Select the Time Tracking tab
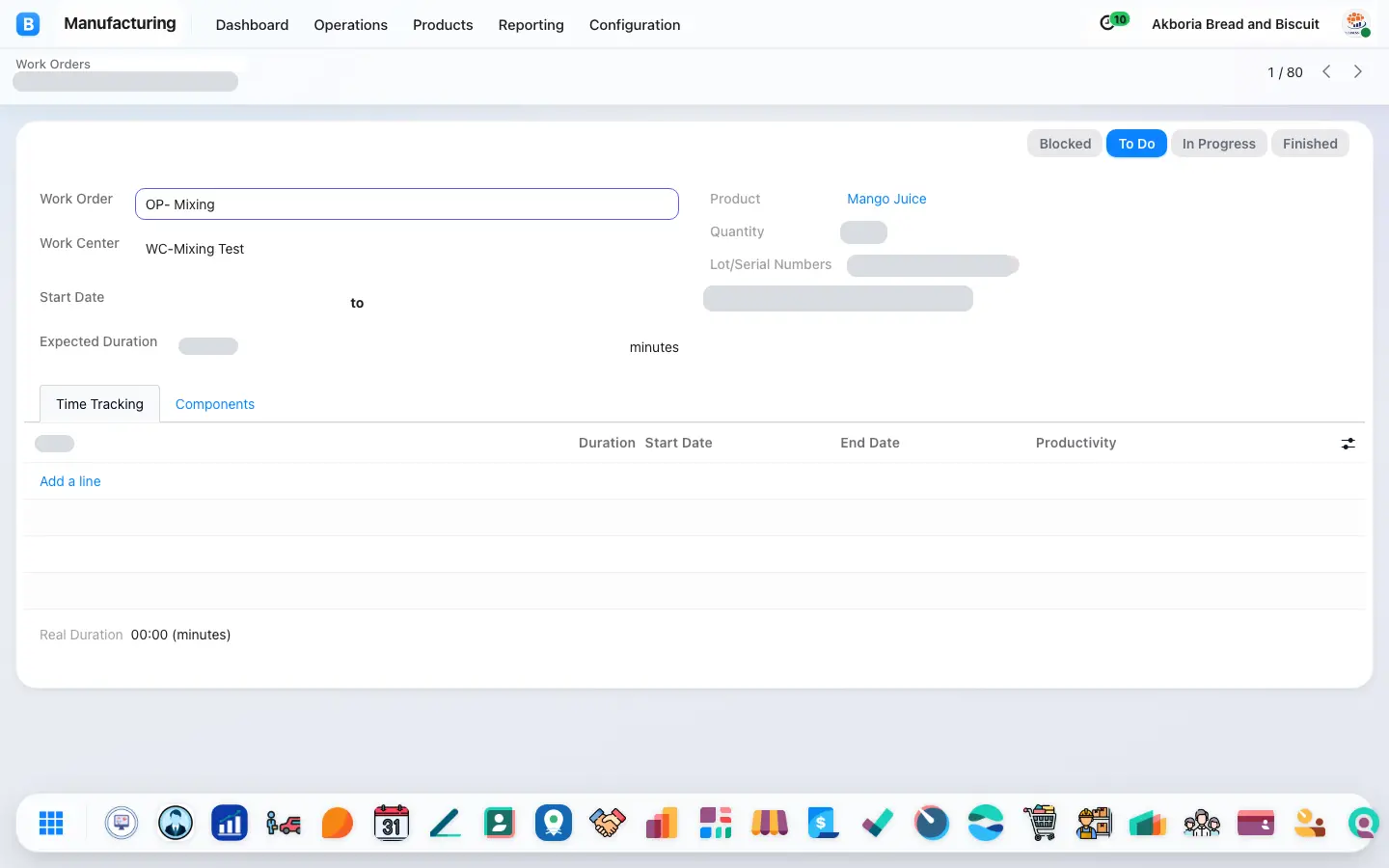Viewport: 1389px width, 868px height. pos(99,404)
